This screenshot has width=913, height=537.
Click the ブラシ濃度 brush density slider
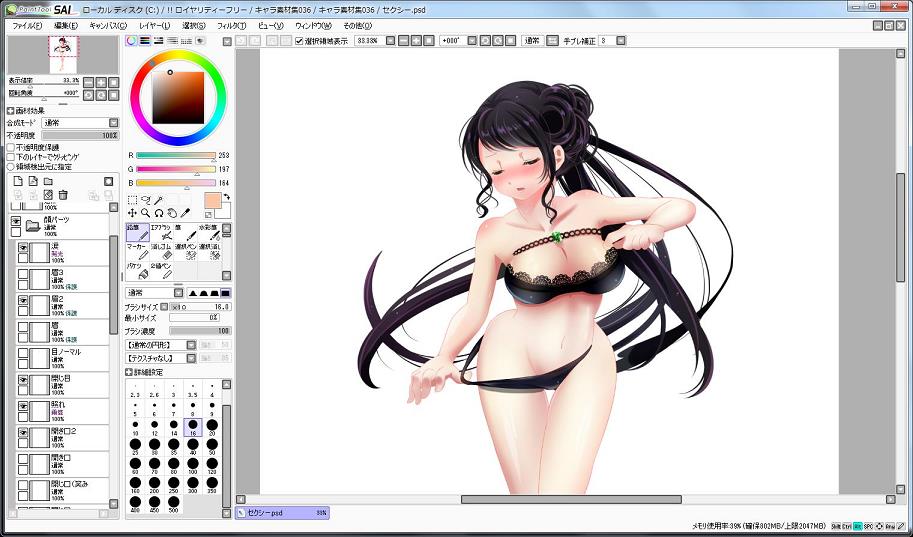(200, 330)
